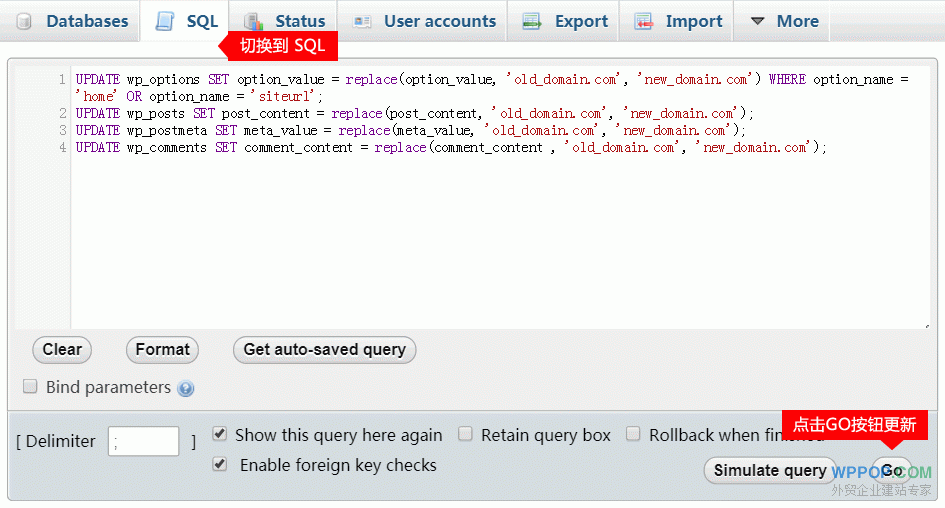Expand the More dropdown arrow

pyautogui.click(x=757, y=21)
